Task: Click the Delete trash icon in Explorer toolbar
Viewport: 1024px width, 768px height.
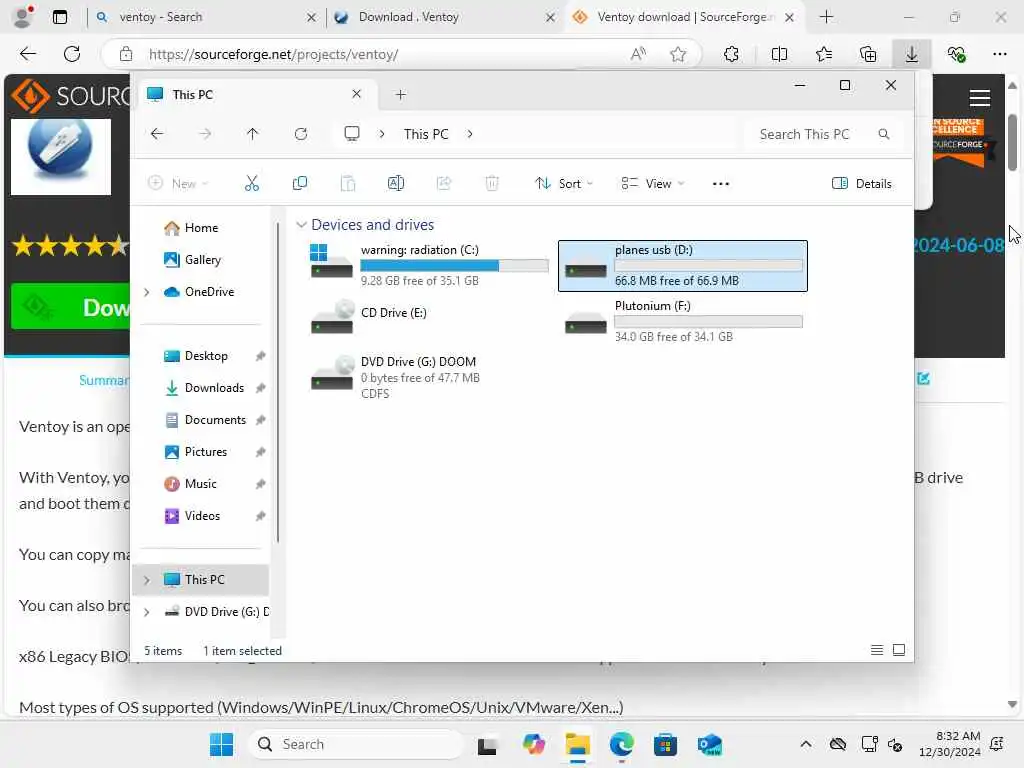Action: [x=492, y=184]
